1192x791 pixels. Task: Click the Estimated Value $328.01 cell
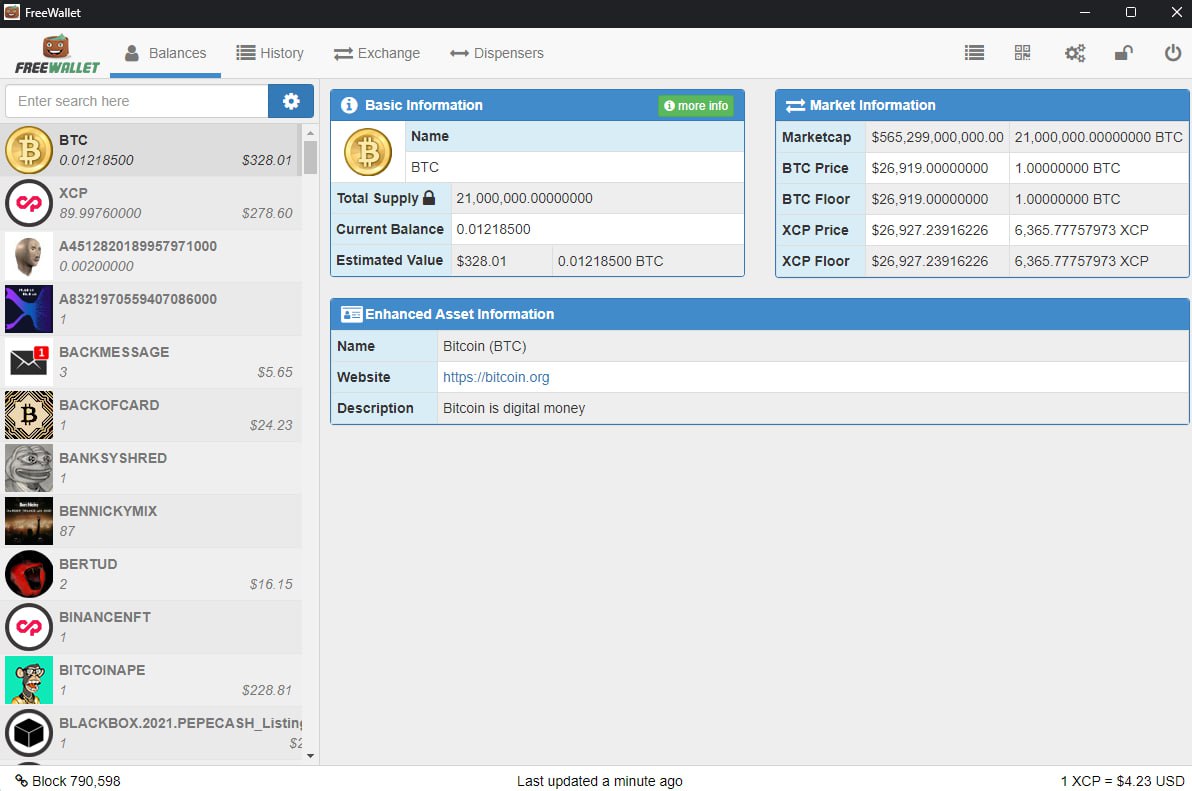click(x=502, y=261)
